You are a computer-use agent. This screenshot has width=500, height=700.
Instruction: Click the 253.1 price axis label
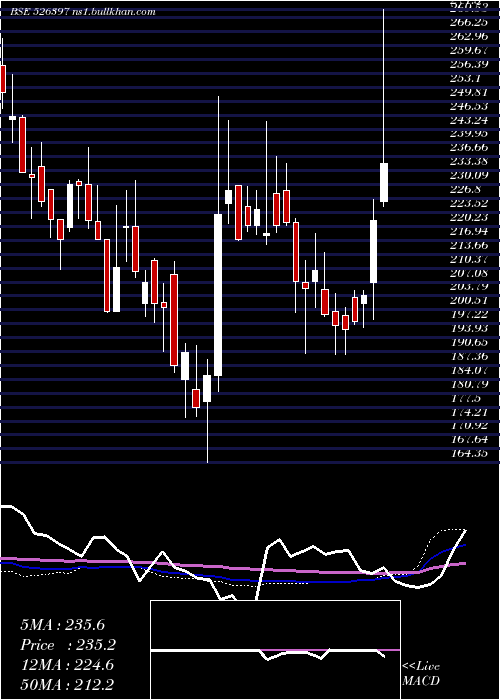click(x=465, y=78)
